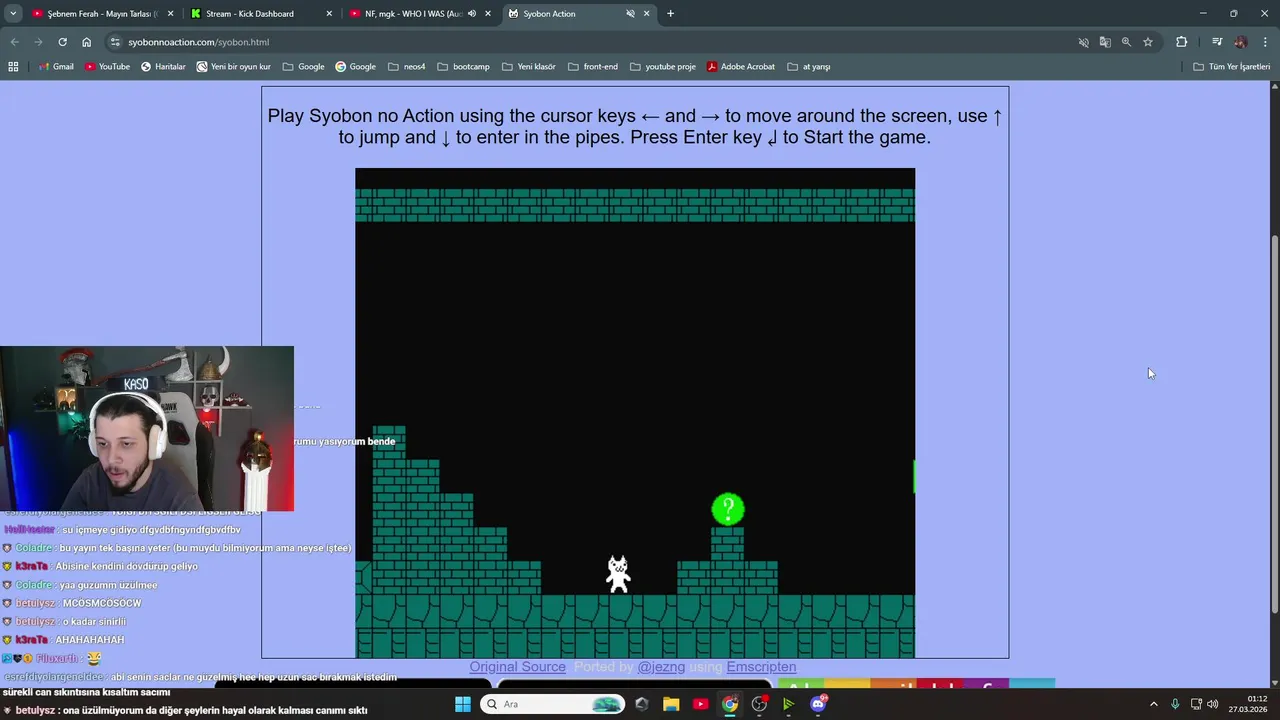Image resolution: width=1280 pixels, height=720 pixels.
Task: Open the @jezng link
Action: pyautogui.click(x=661, y=667)
